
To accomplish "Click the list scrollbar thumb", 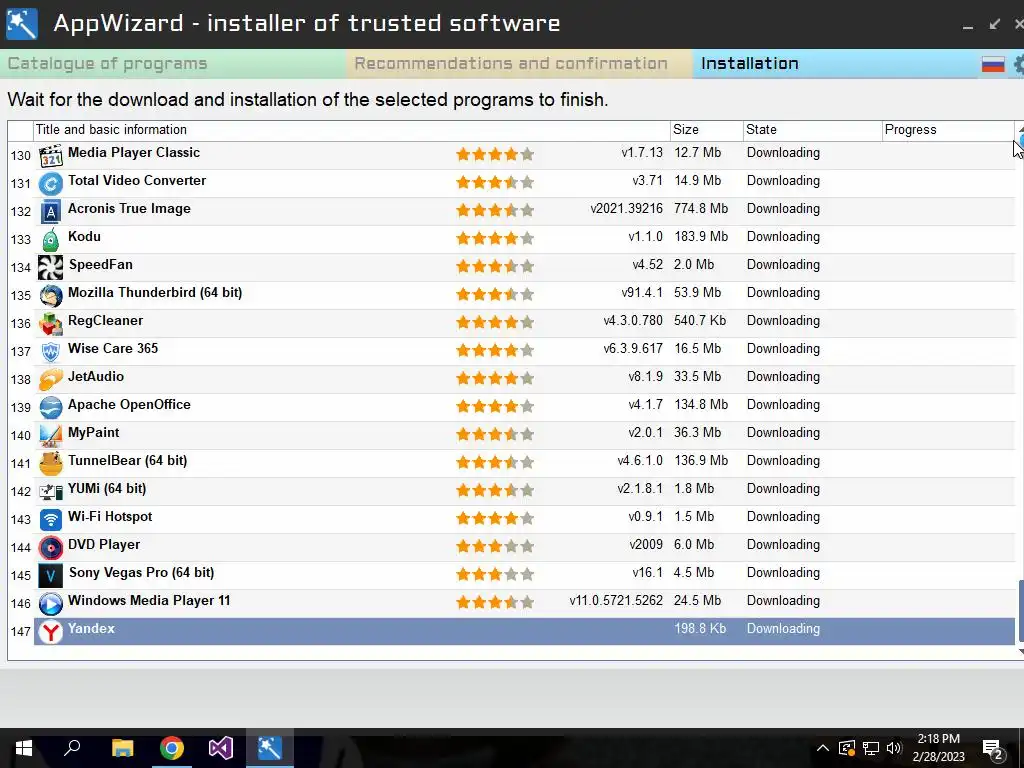I will (x=1021, y=611).
